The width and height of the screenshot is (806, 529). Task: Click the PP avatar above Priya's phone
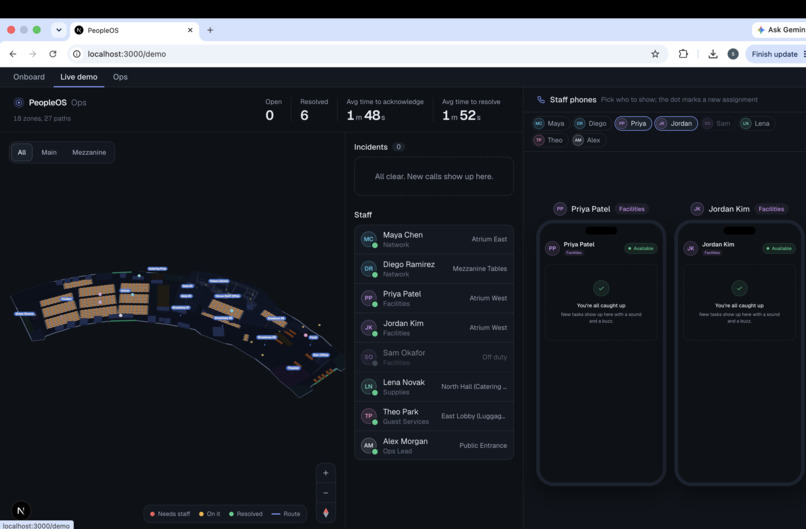(560, 209)
